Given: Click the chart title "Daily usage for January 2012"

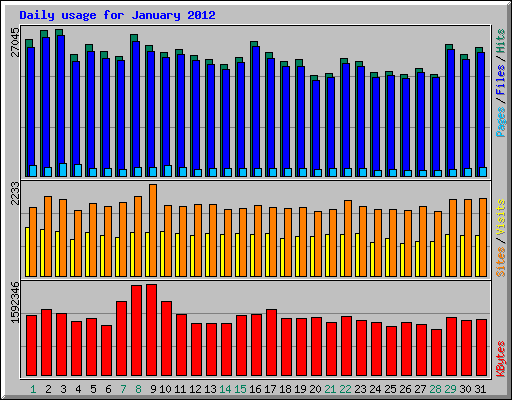Looking at the screenshot, I should tap(117, 15).
